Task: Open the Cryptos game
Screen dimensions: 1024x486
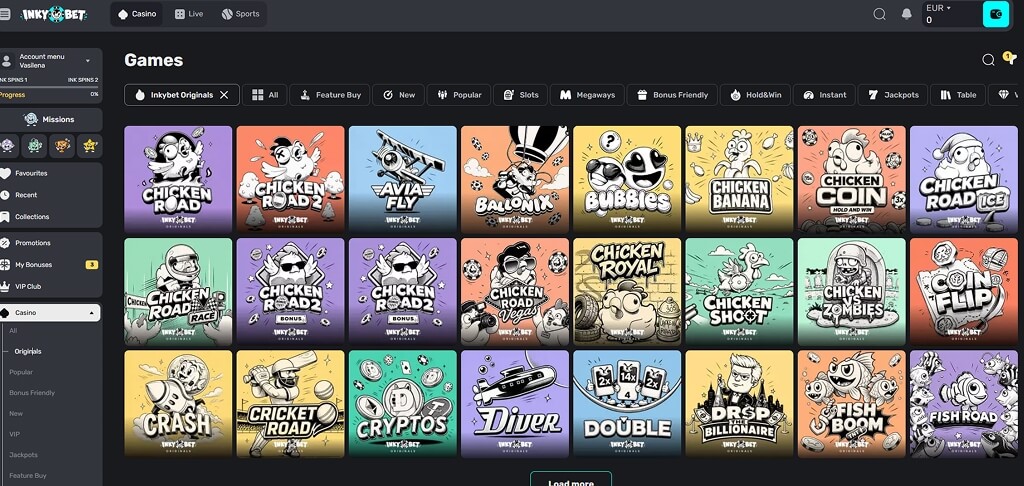Action: tap(402, 404)
